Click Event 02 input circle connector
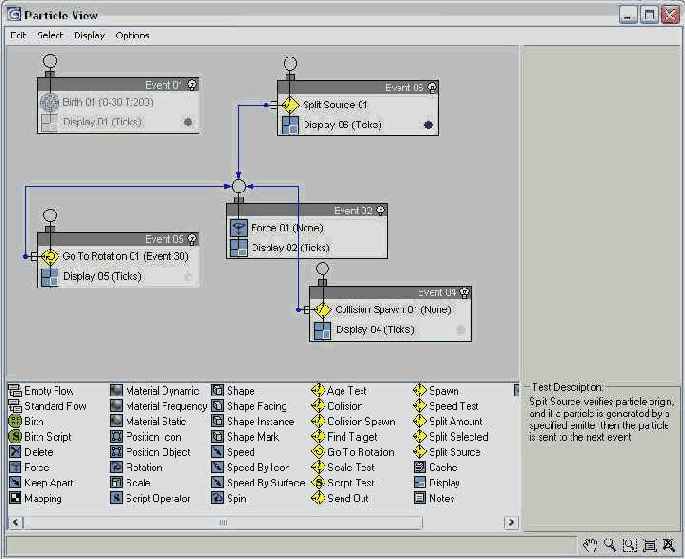The height and width of the screenshot is (559, 685). coord(239,186)
